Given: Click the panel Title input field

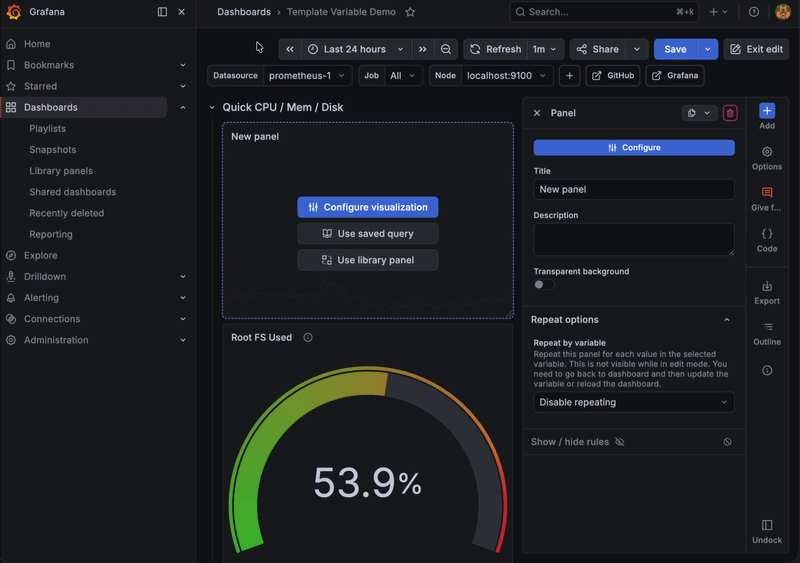Looking at the screenshot, I should click(x=633, y=189).
